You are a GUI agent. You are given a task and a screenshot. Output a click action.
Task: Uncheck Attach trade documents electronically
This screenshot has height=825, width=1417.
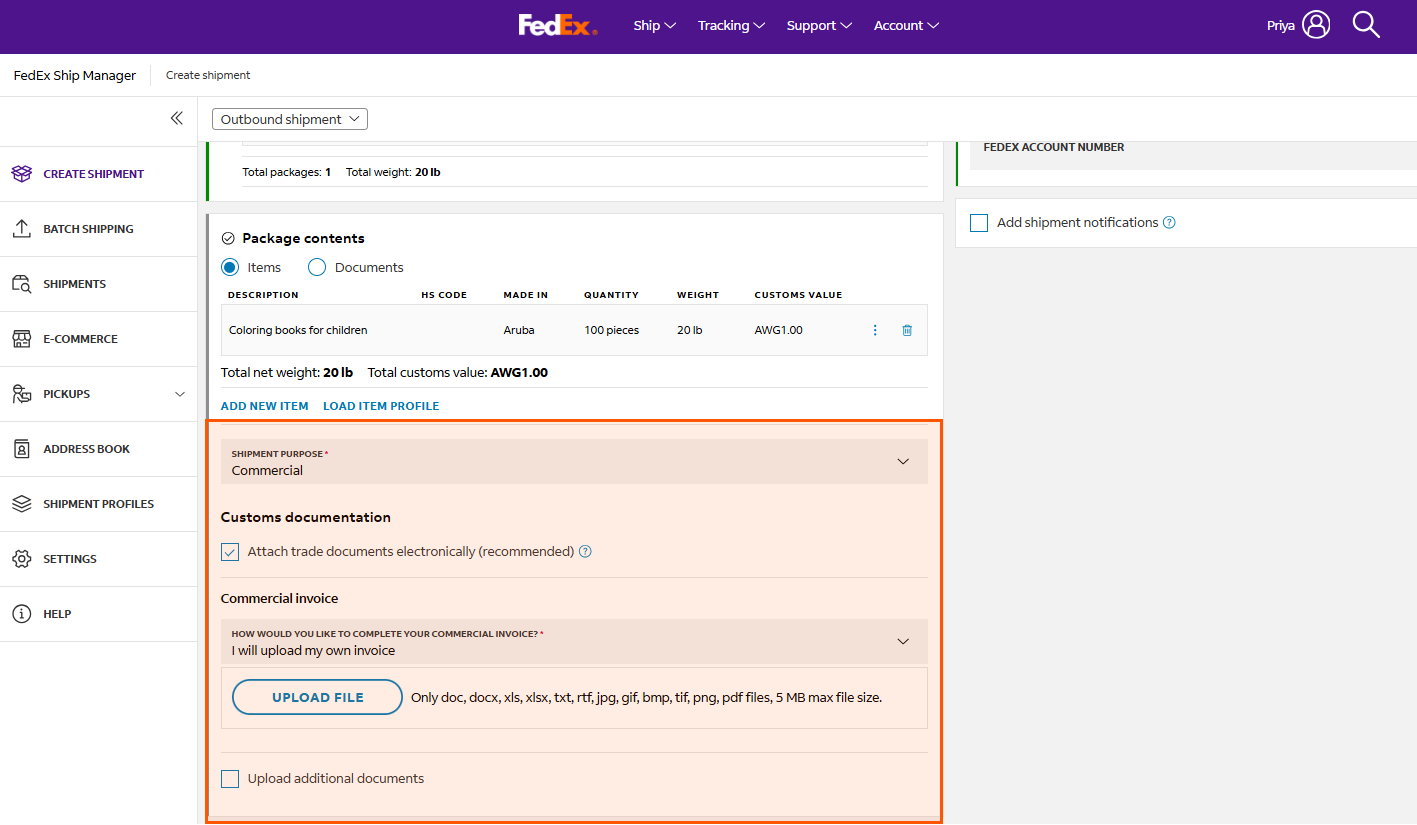230,551
